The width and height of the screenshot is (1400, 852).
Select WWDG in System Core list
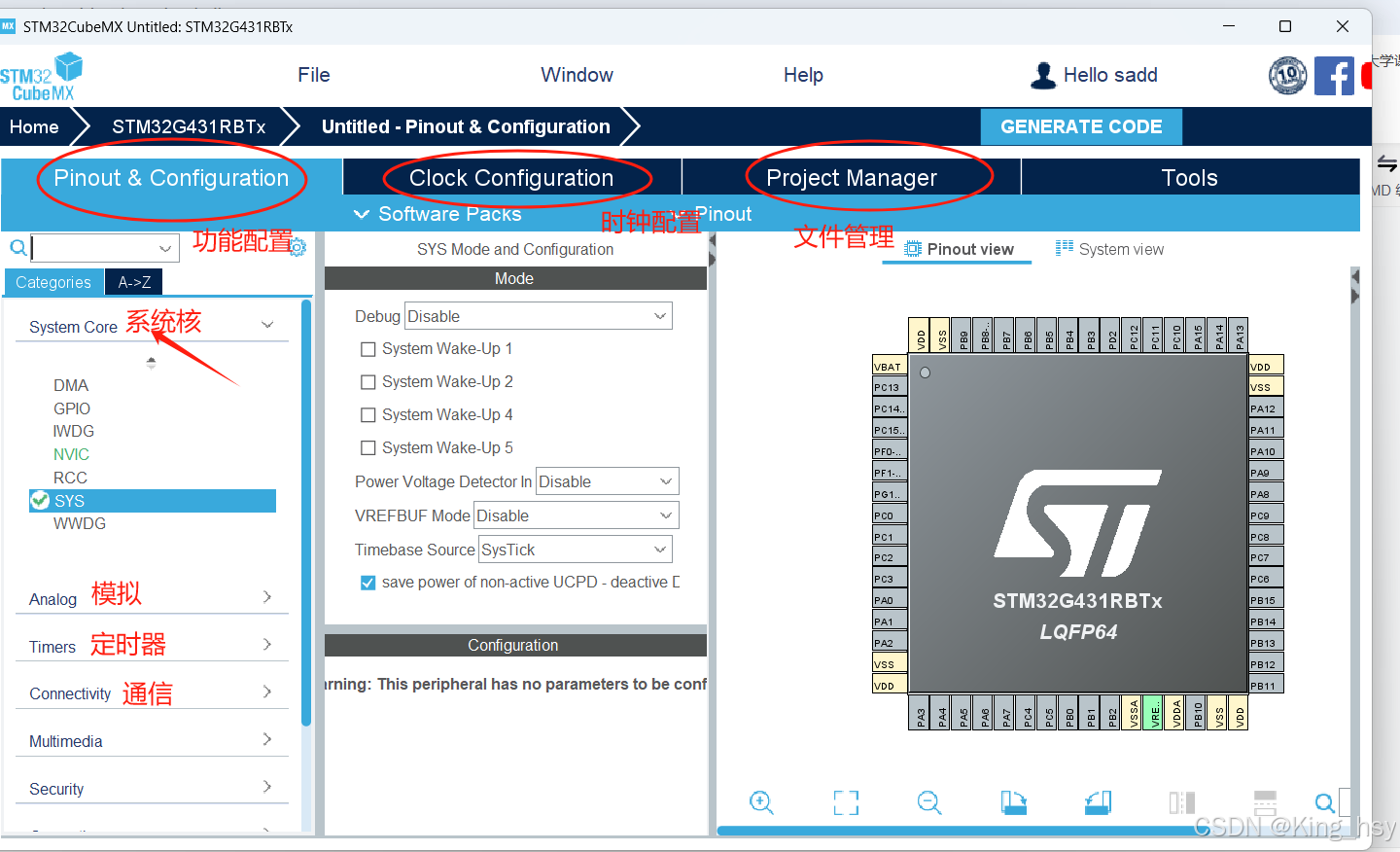[80, 523]
